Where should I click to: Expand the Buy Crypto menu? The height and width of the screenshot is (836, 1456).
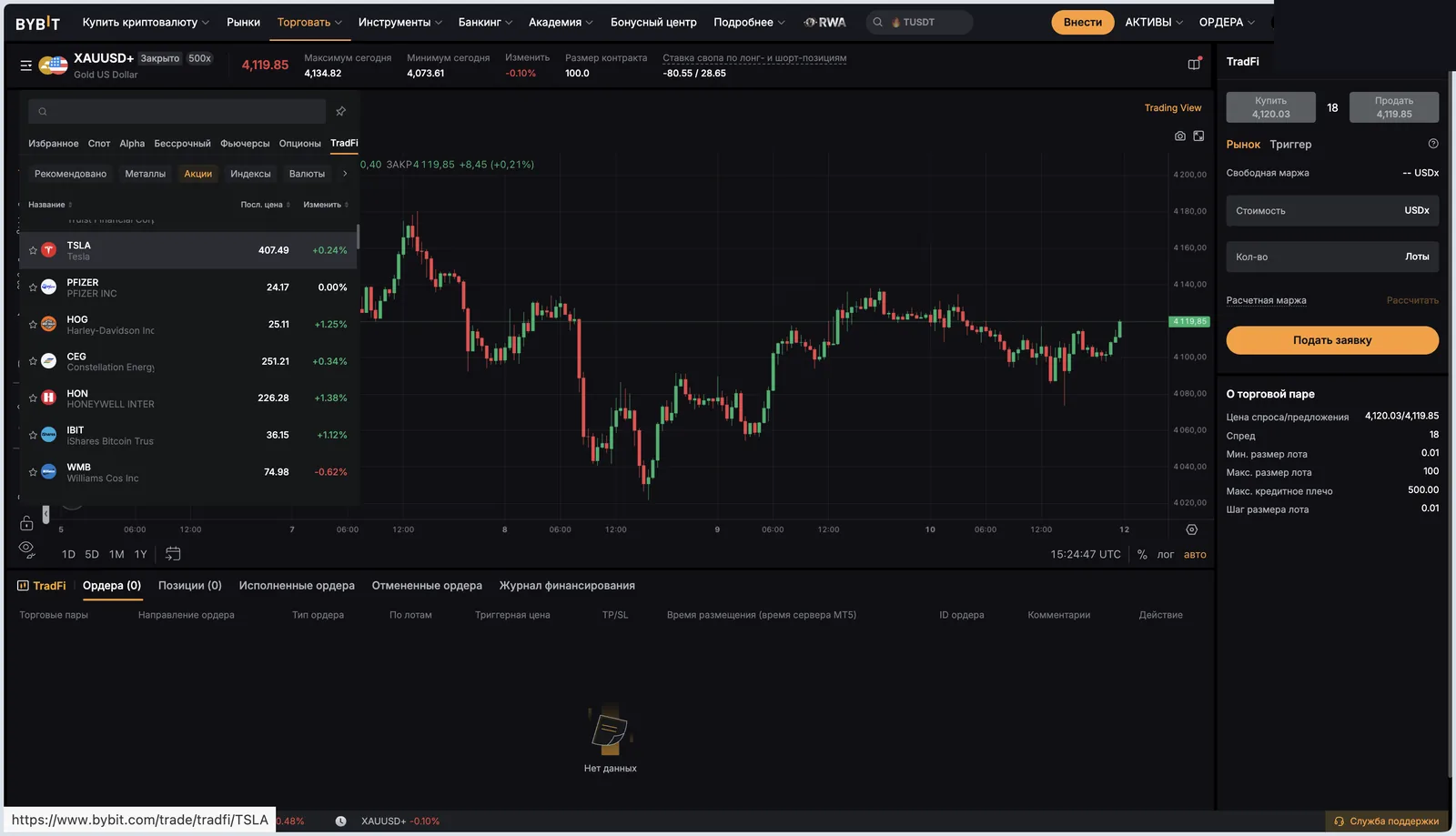[x=146, y=23]
